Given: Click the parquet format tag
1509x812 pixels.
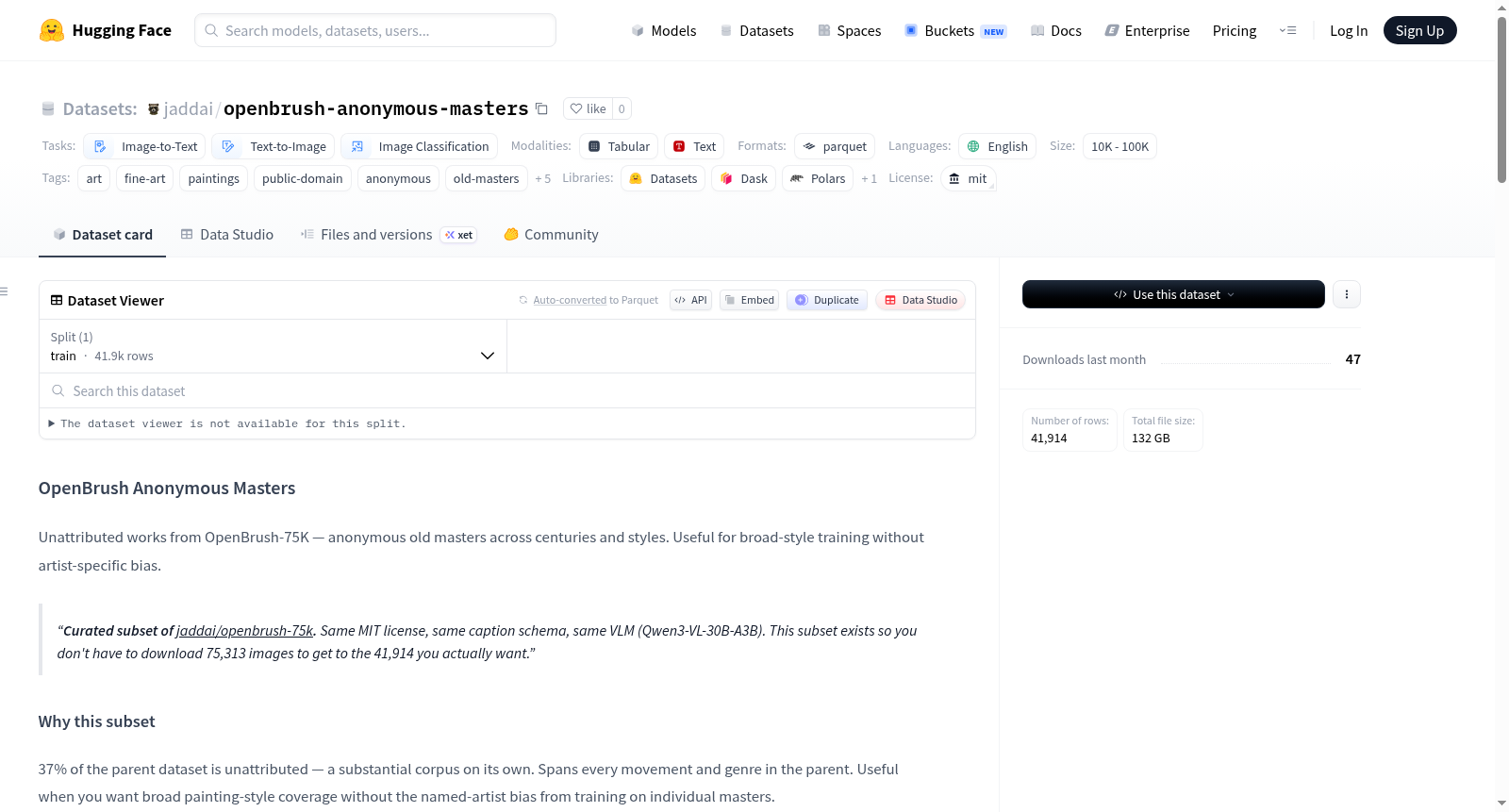Looking at the screenshot, I should point(835,146).
